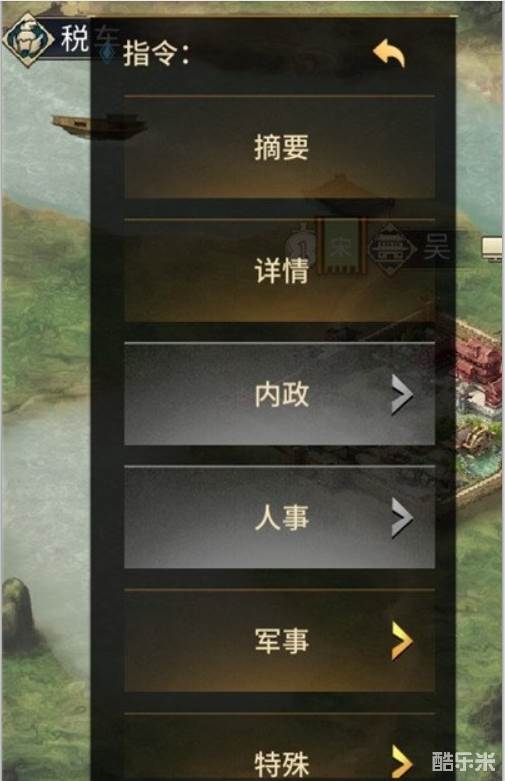Expand the 内政 chevron arrow
The image size is (505, 781).
pyautogui.click(x=401, y=394)
